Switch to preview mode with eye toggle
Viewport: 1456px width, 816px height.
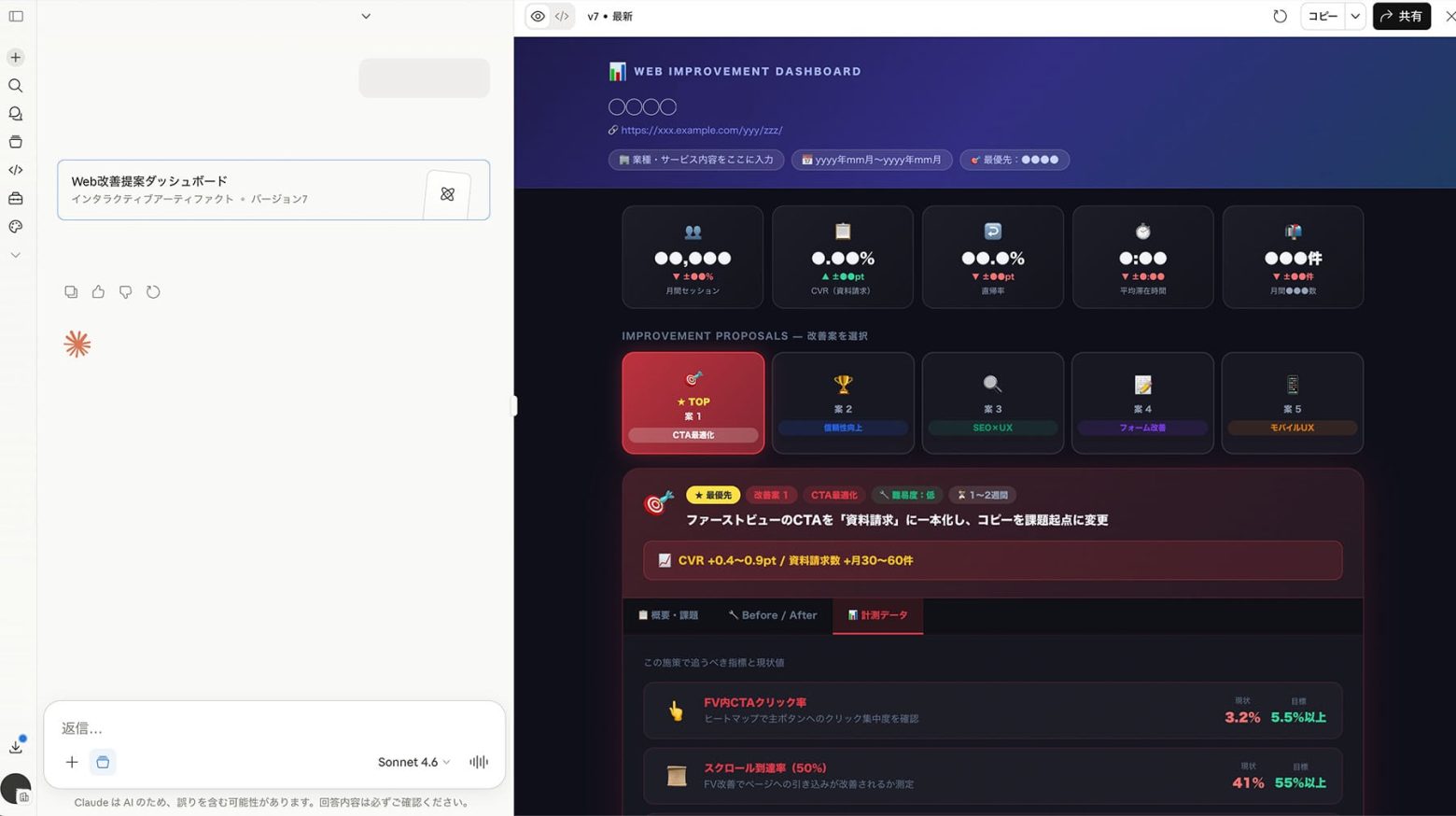538,16
